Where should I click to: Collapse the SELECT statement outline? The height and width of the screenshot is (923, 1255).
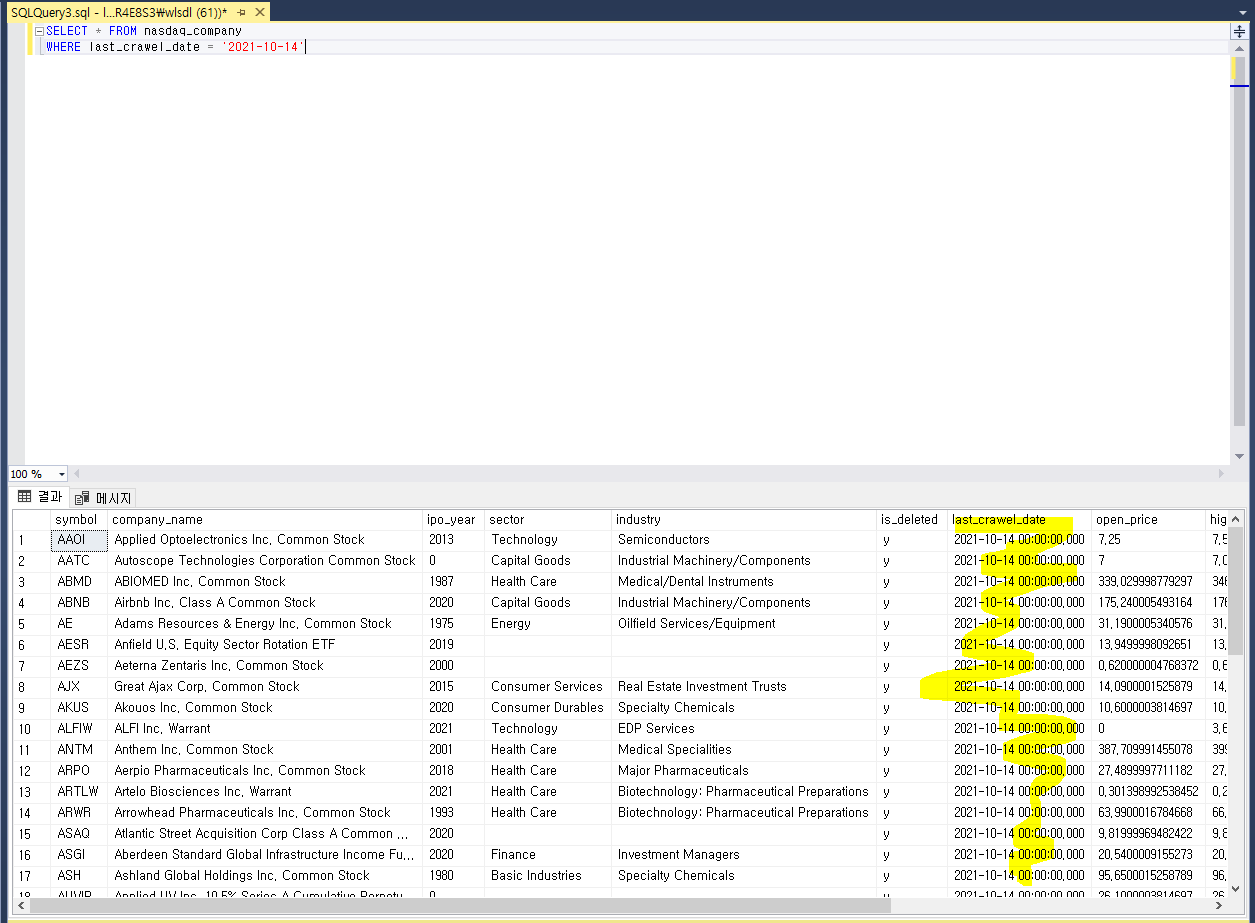(x=39, y=31)
